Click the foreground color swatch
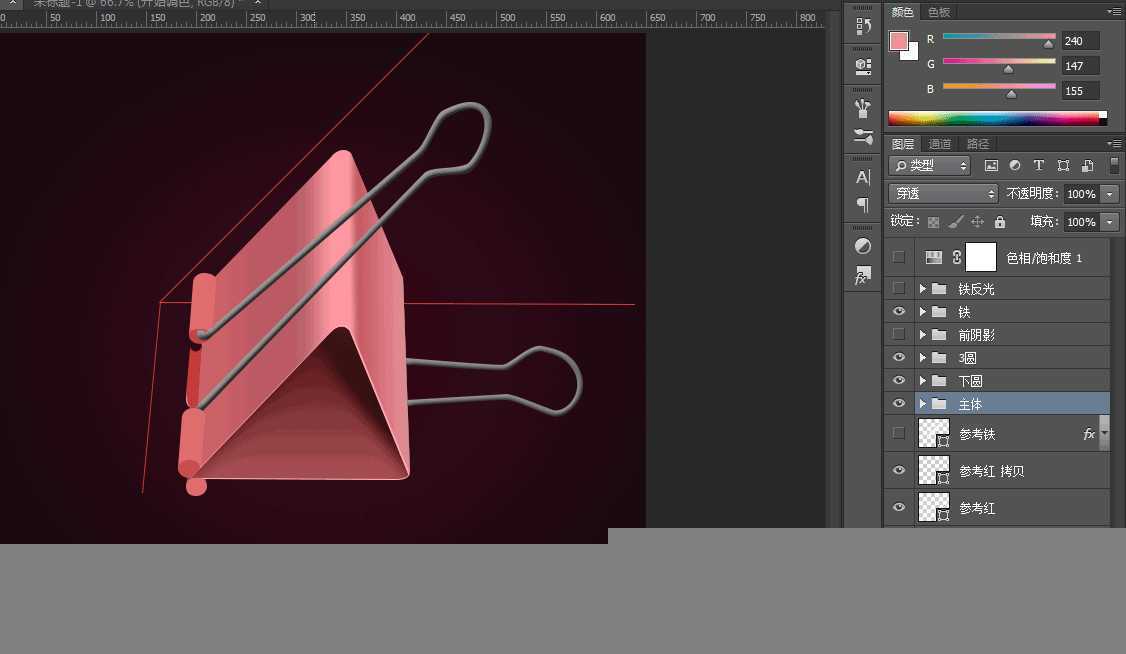This screenshot has height=654, width=1126. tap(899, 42)
